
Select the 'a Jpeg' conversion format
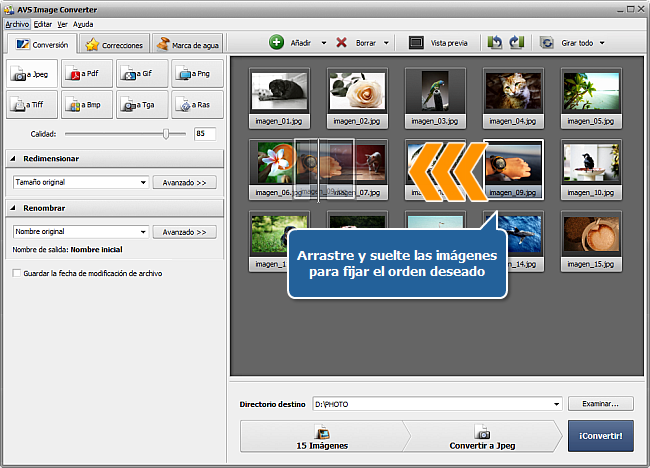[x=32, y=74]
